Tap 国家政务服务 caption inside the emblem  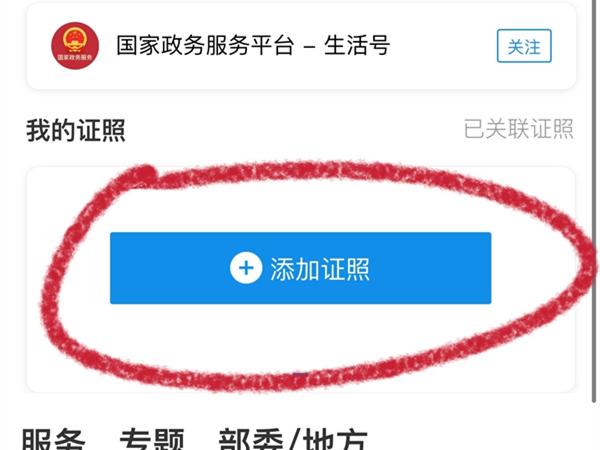point(75,57)
